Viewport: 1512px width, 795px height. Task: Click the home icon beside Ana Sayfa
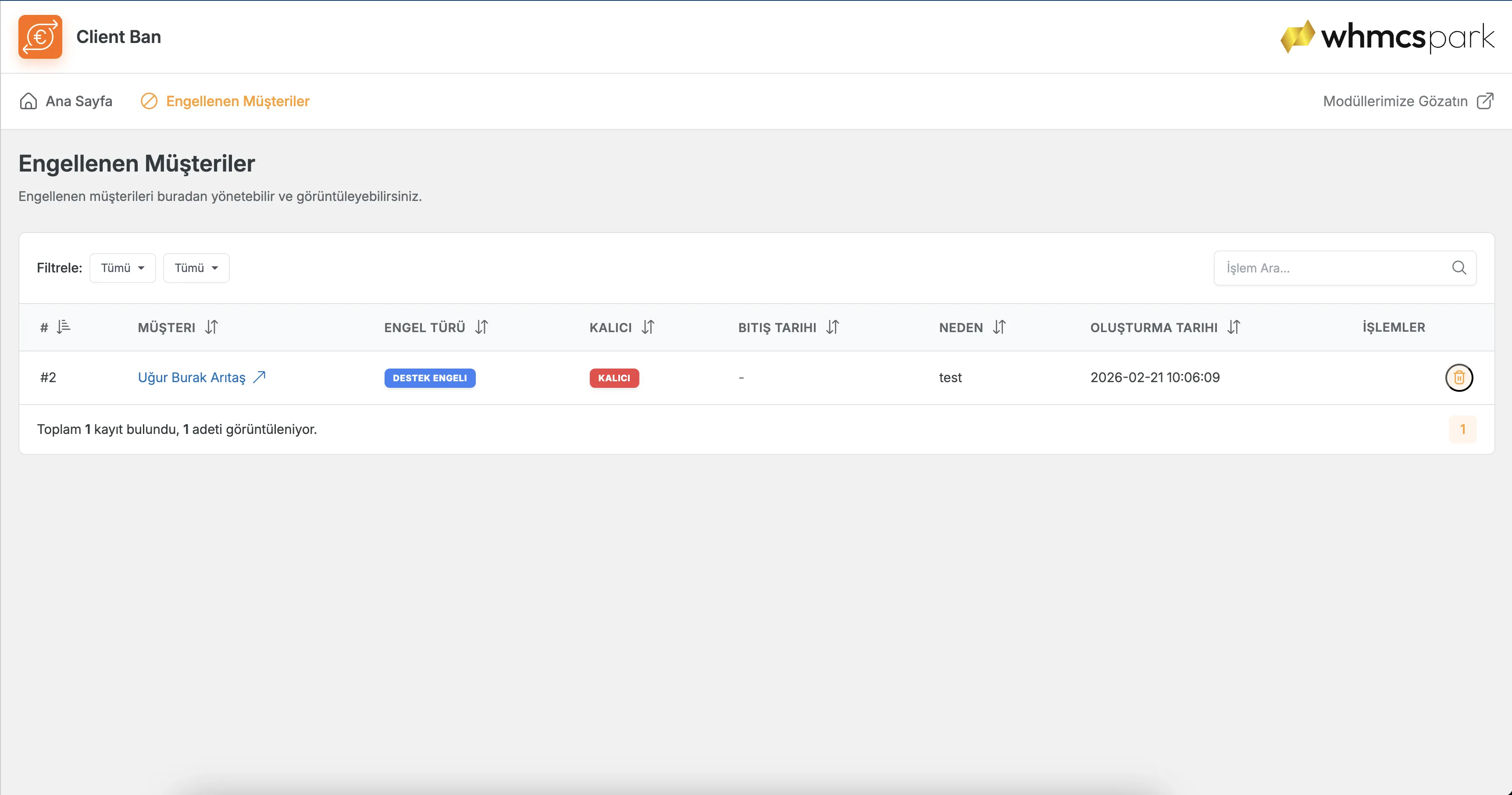(x=28, y=101)
